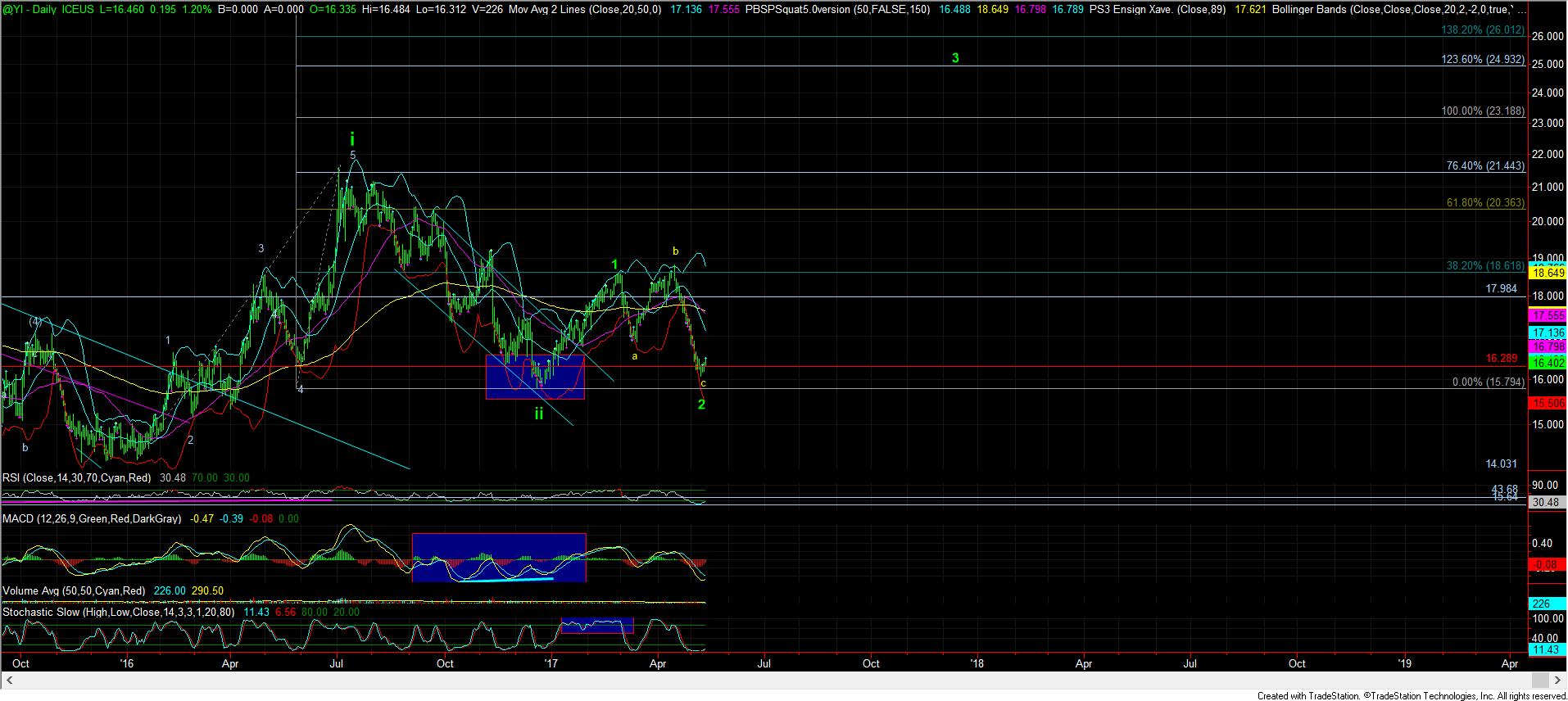Image resolution: width=1568 pixels, height=701 pixels.
Task: Select the green wave 3 label
Action: click(955, 58)
